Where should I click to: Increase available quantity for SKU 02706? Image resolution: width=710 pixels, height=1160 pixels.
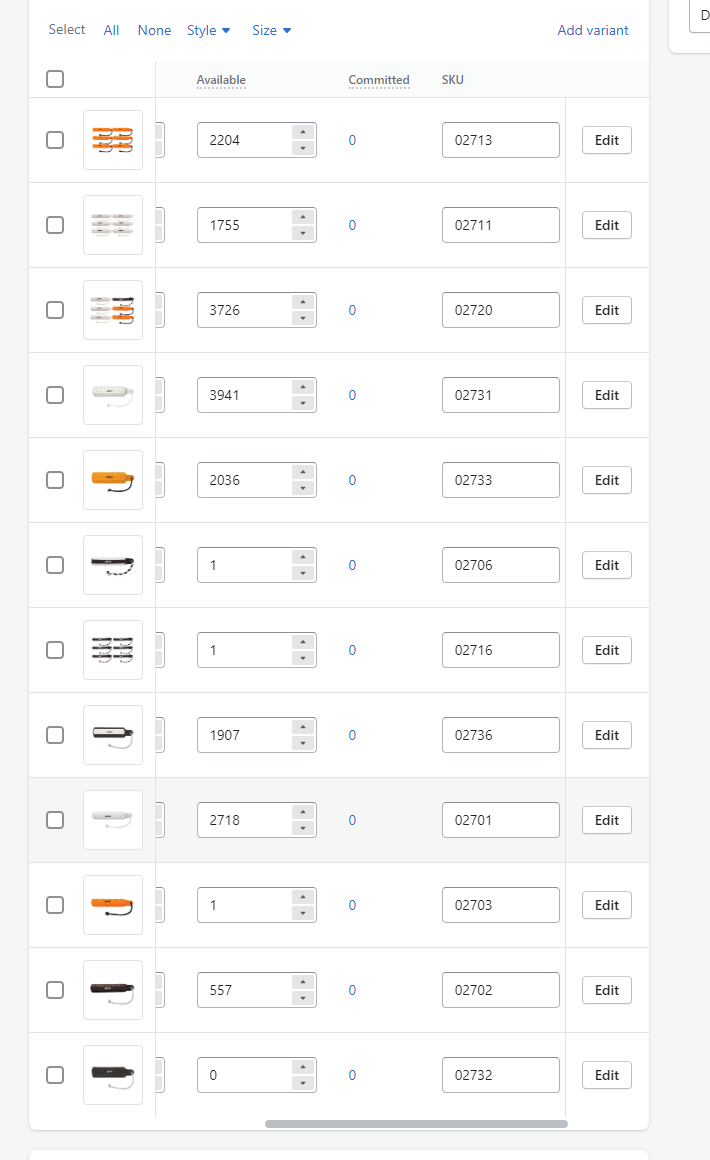coord(303,557)
